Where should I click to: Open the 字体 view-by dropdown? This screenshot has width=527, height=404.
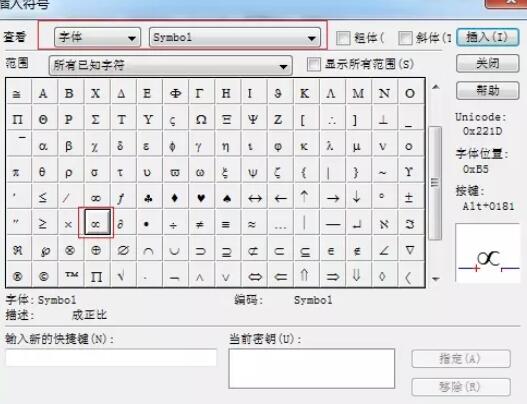coord(97,37)
